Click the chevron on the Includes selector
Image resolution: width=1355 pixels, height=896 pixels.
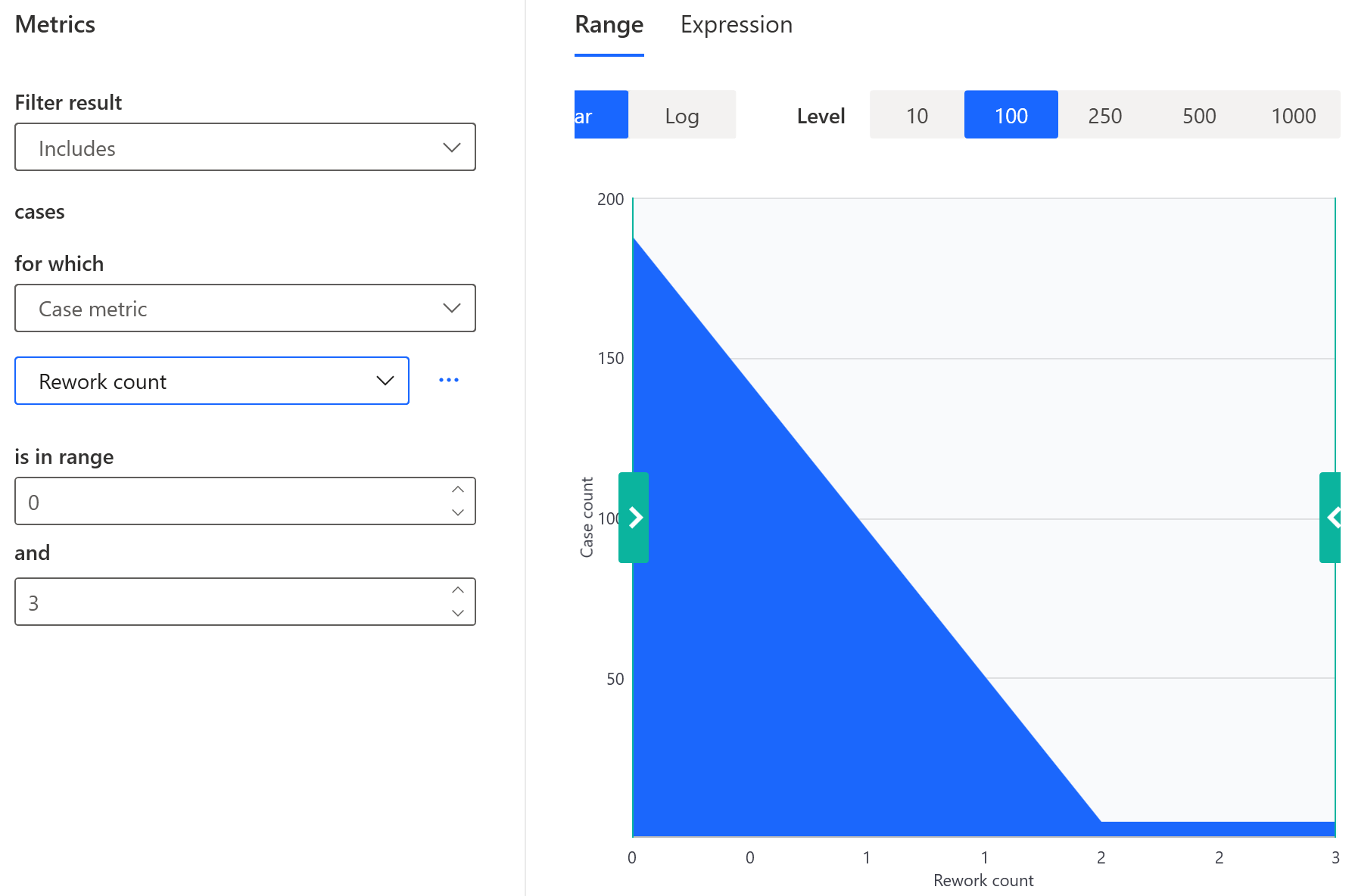point(452,148)
